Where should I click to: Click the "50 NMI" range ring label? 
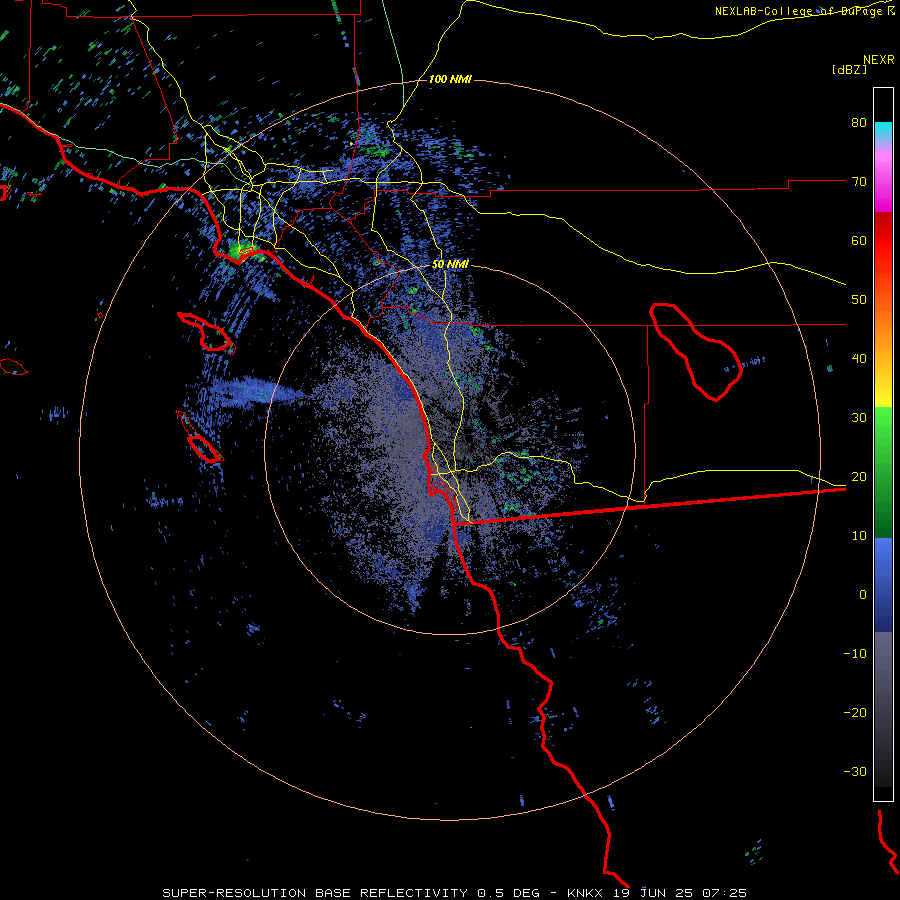(450, 265)
